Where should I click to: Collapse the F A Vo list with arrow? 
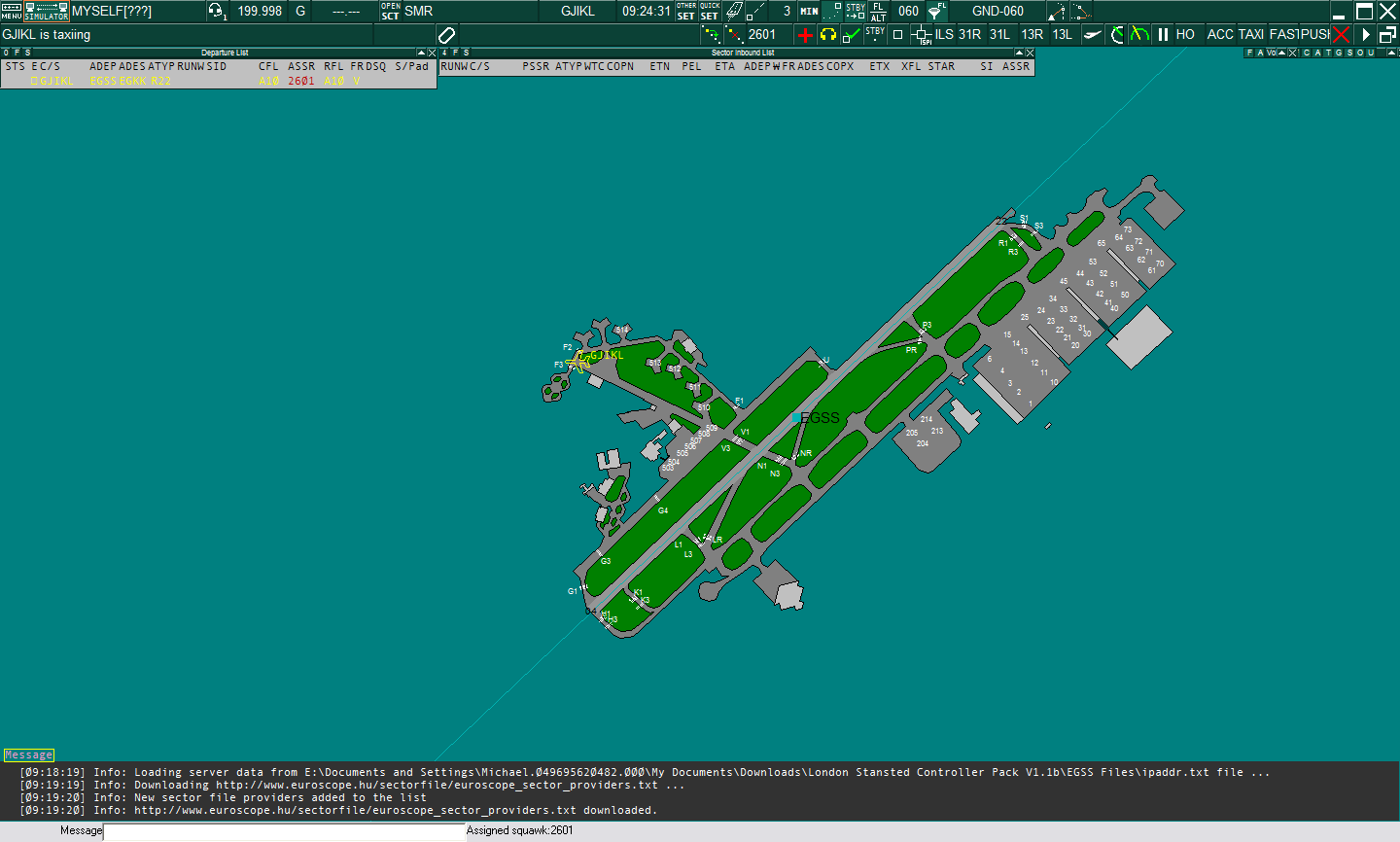(1282, 53)
